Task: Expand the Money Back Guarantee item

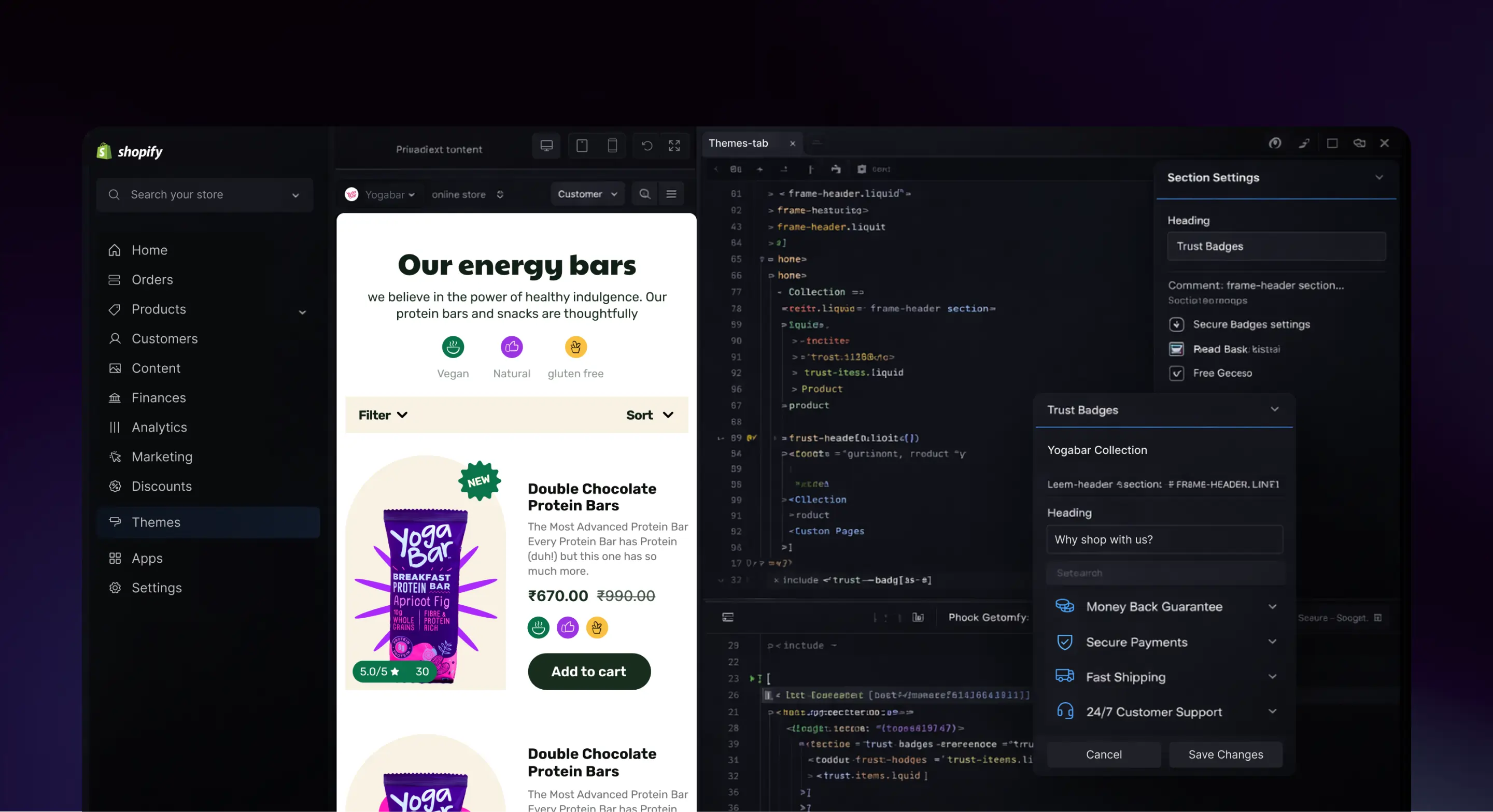Action: pyautogui.click(x=1272, y=607)
